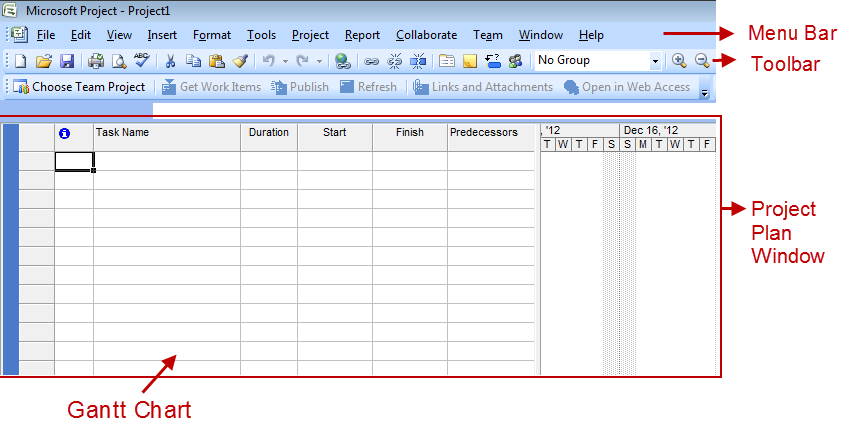Click the project document icon beside File
Image resolution: width=867 pixels, height=430 pixels.
click(x=20, y=34)
